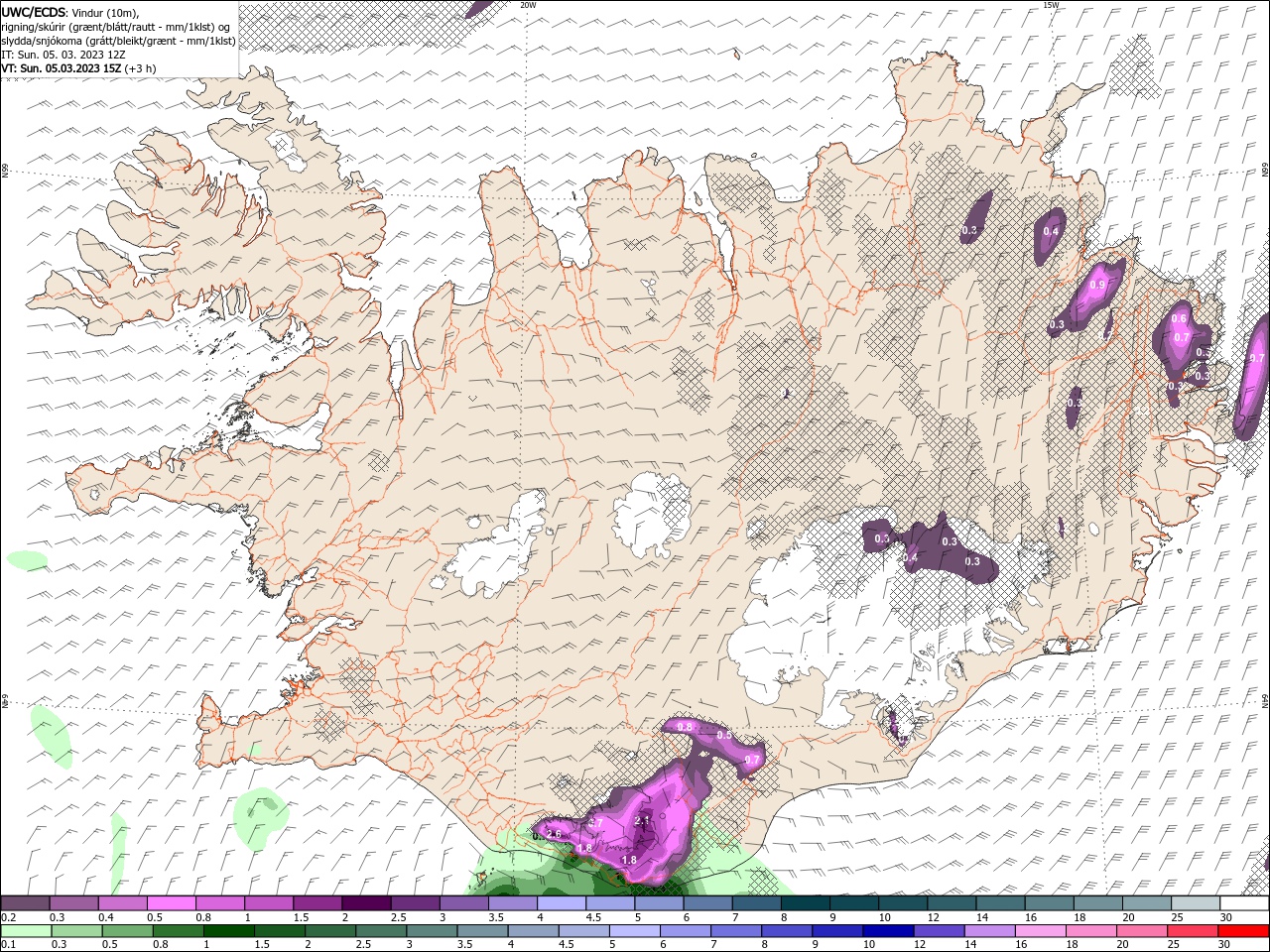1270x952 pixels.
Task: Pick the snow-scale swatch starting at 0.2
Action: 25,903
